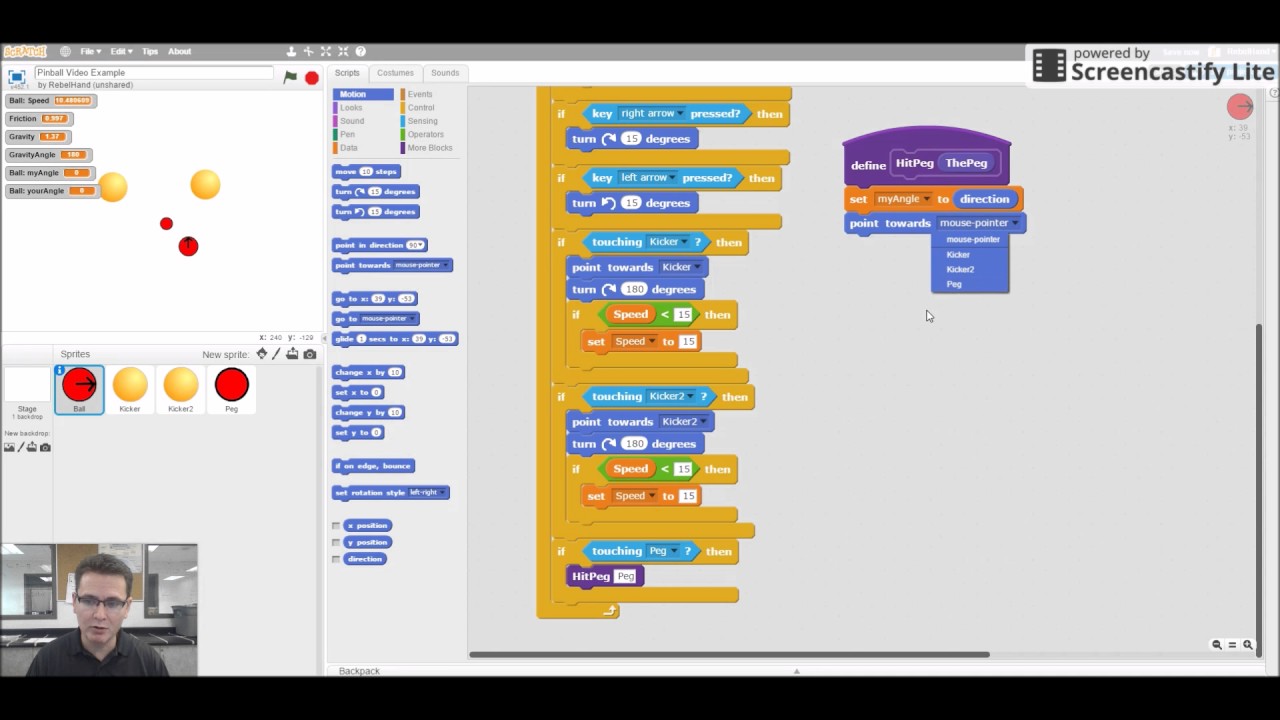Upload sprite from file
Viewport: 1280px width, 720px height.
click(x=292, y=354)
